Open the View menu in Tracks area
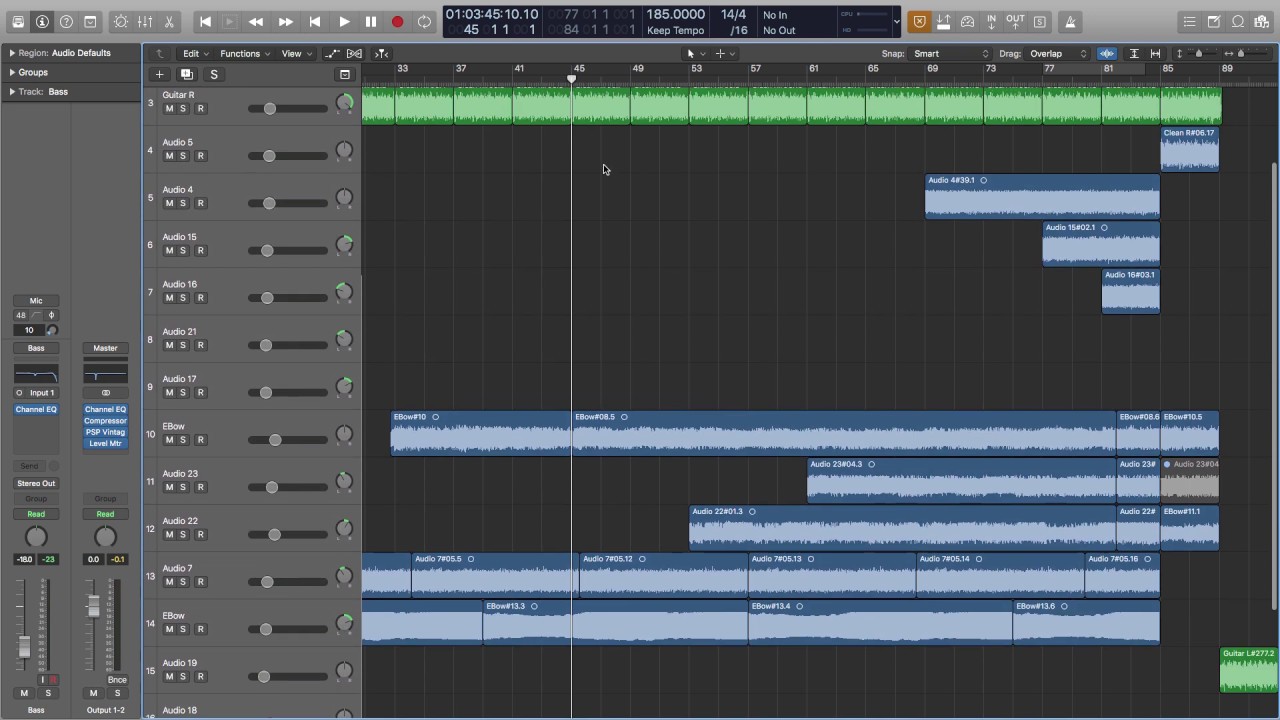Viewport: 1280px width, 720px height. click(x=295, y=54)
